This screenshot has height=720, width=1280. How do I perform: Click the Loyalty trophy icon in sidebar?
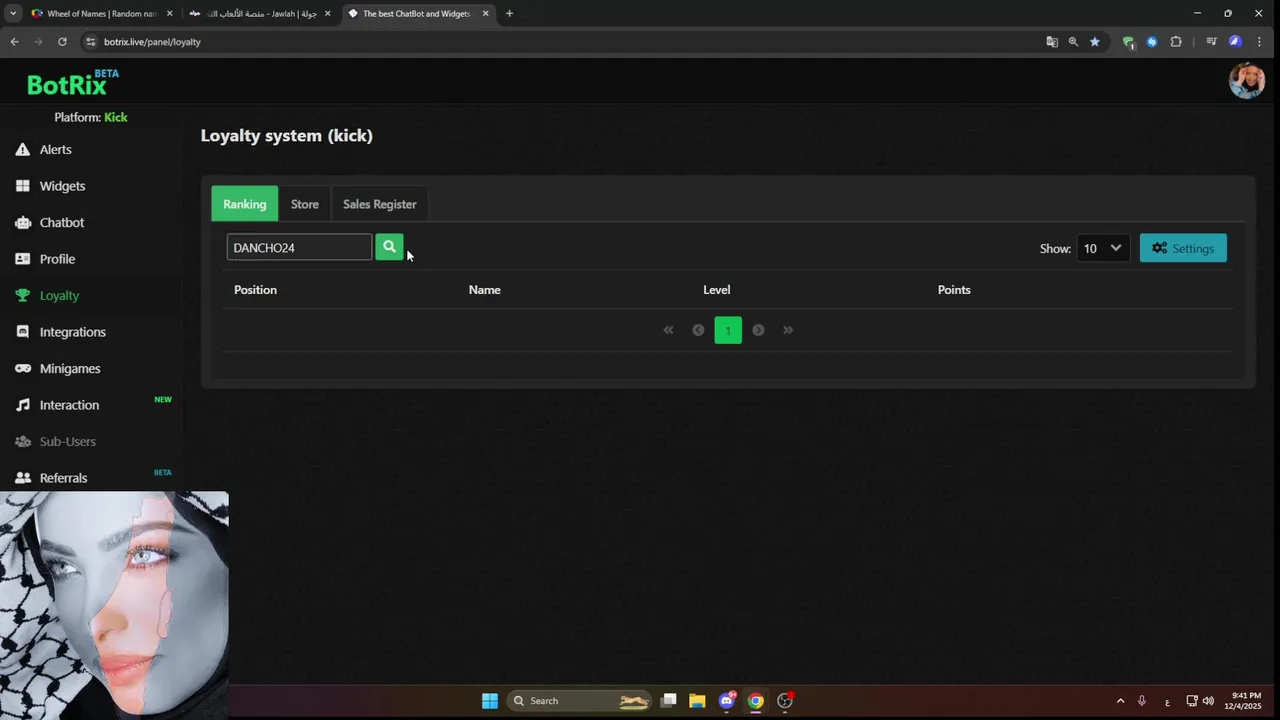click(x=22, y=295)
